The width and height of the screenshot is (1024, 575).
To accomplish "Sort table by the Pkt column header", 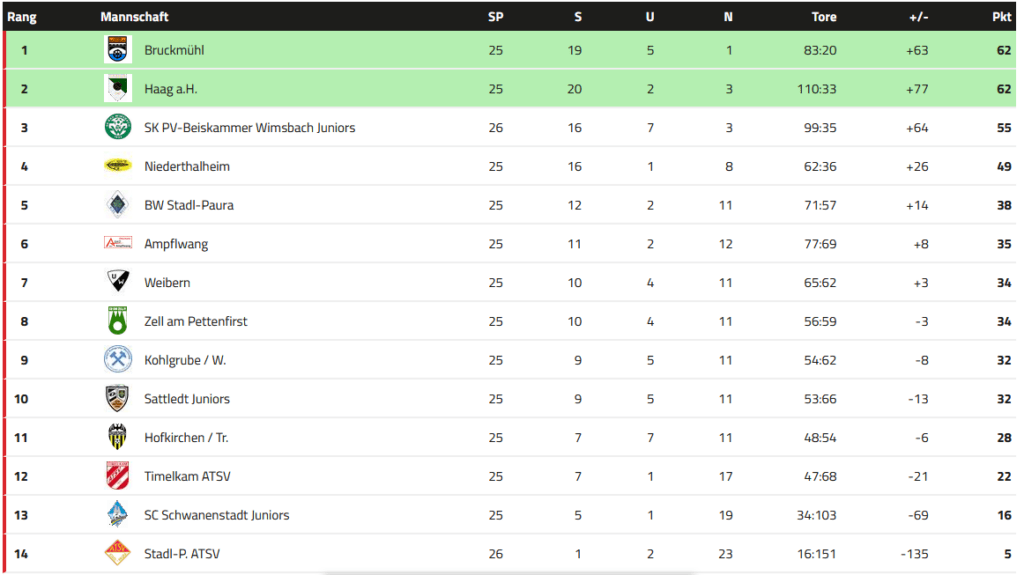I will pyautogui.click(x=1001, y=17).
